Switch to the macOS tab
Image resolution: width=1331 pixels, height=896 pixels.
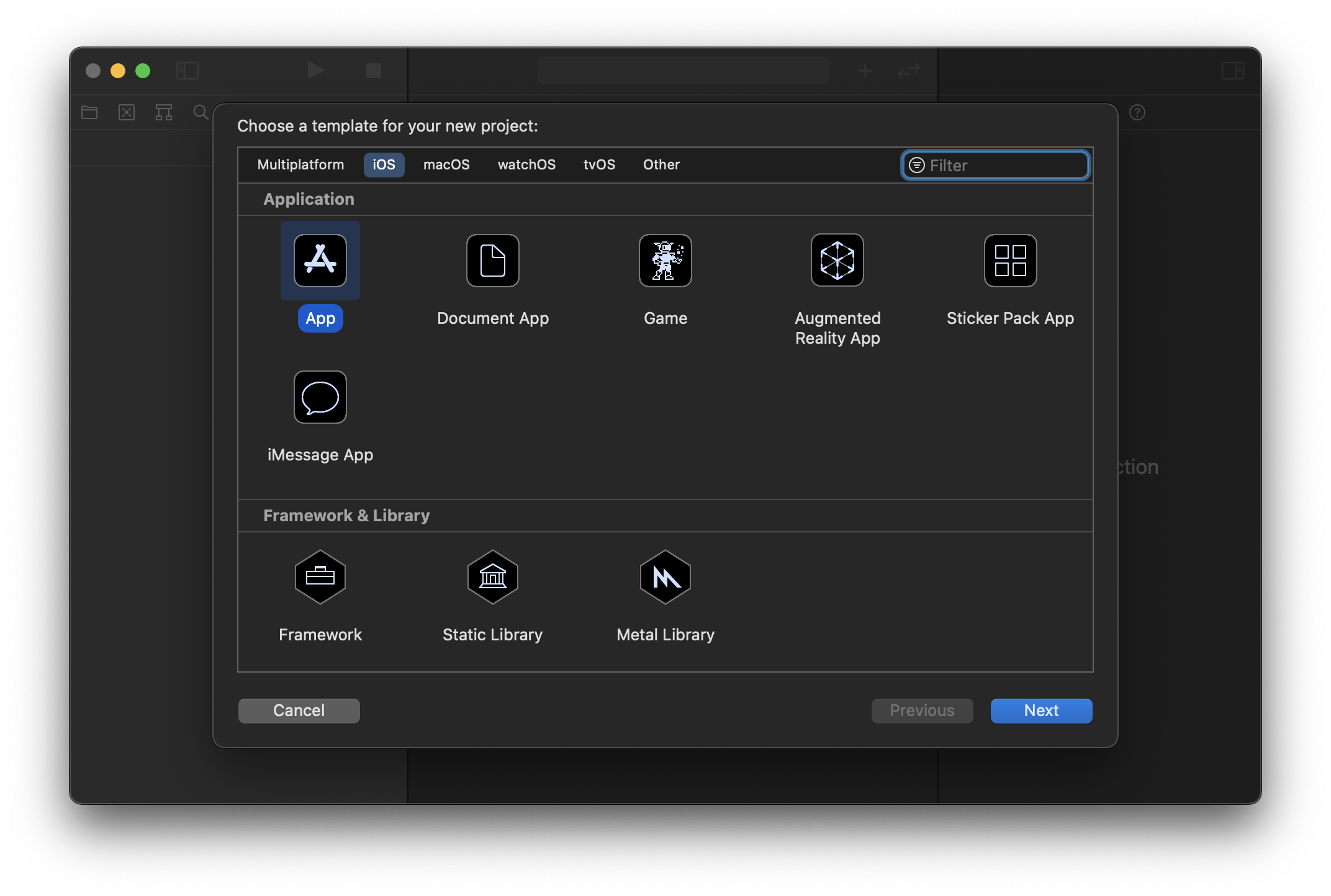point(446,164)
